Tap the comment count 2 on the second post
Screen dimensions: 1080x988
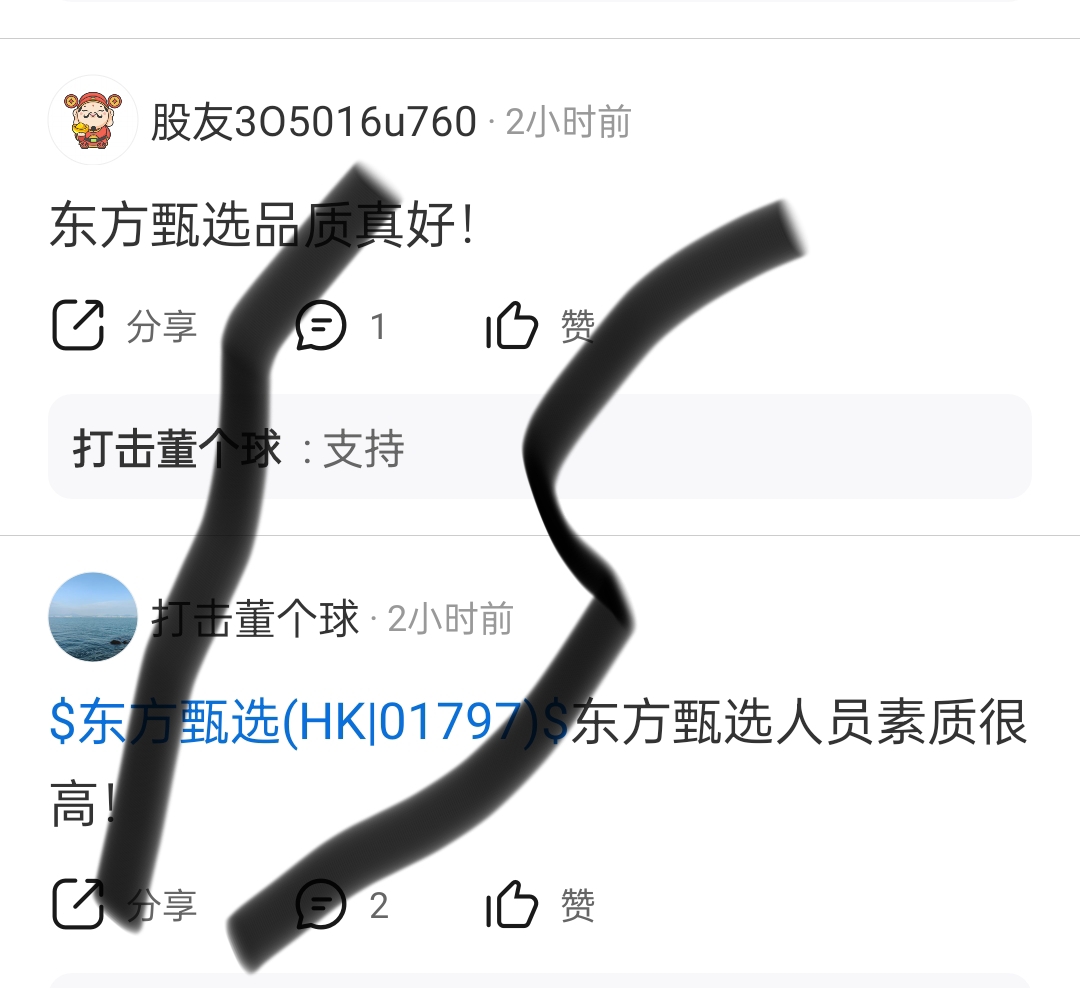(x=379, y=905)
